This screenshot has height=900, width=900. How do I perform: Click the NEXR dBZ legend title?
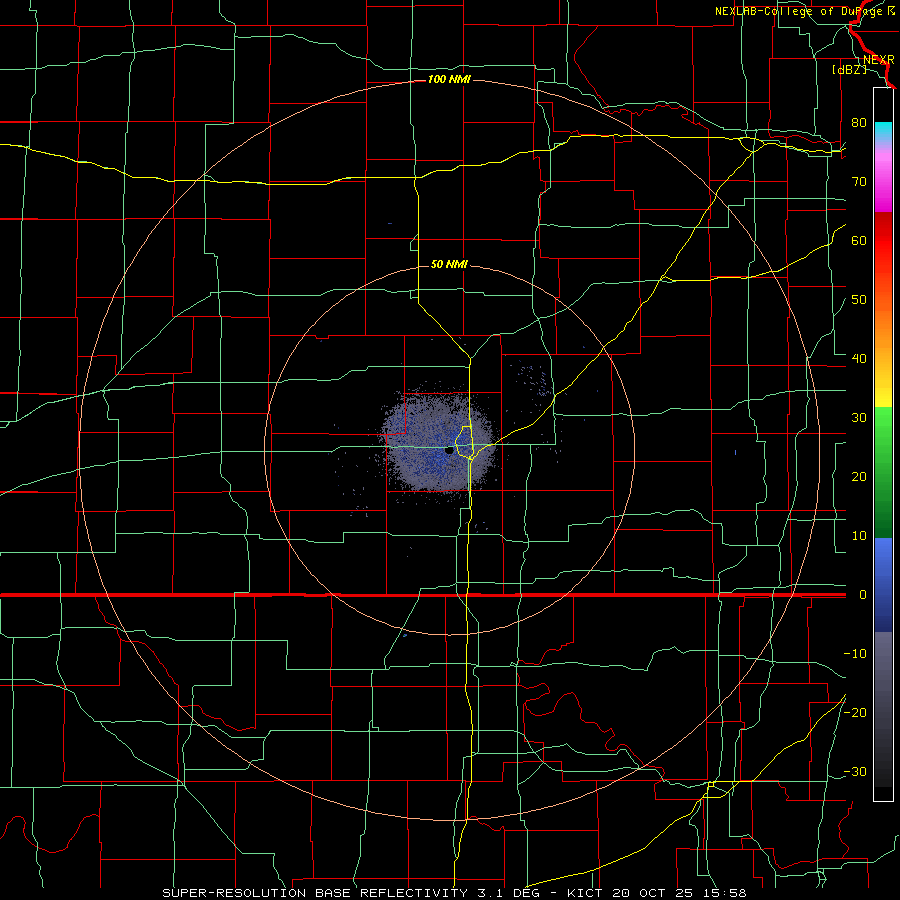click(x=863, y=64)
